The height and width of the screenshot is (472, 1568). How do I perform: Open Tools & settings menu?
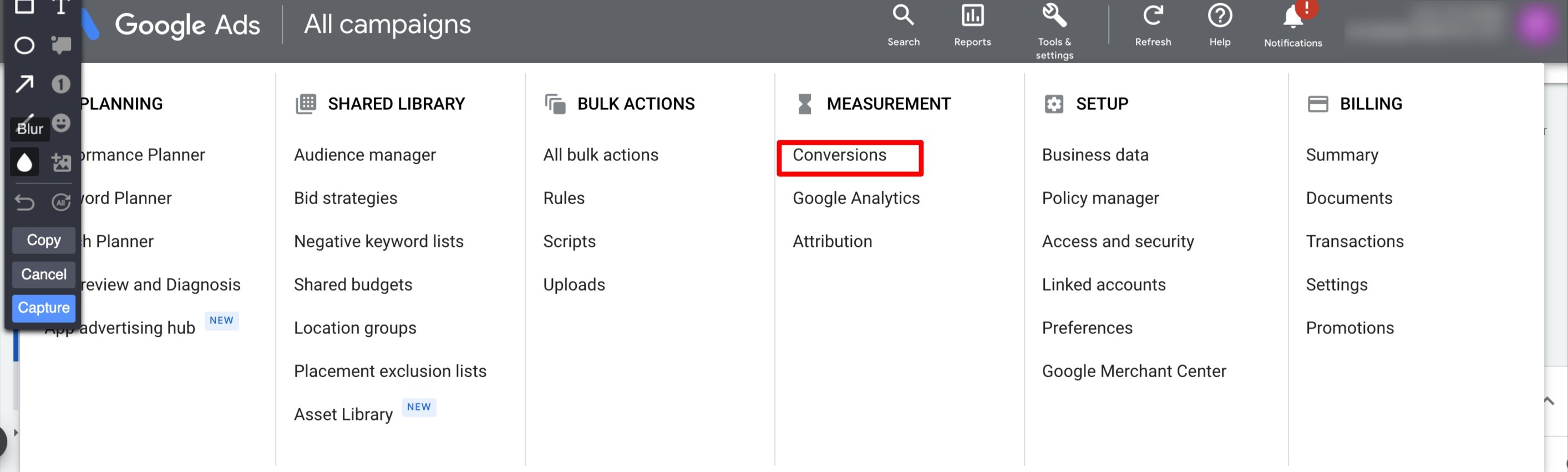[1054, 27]
